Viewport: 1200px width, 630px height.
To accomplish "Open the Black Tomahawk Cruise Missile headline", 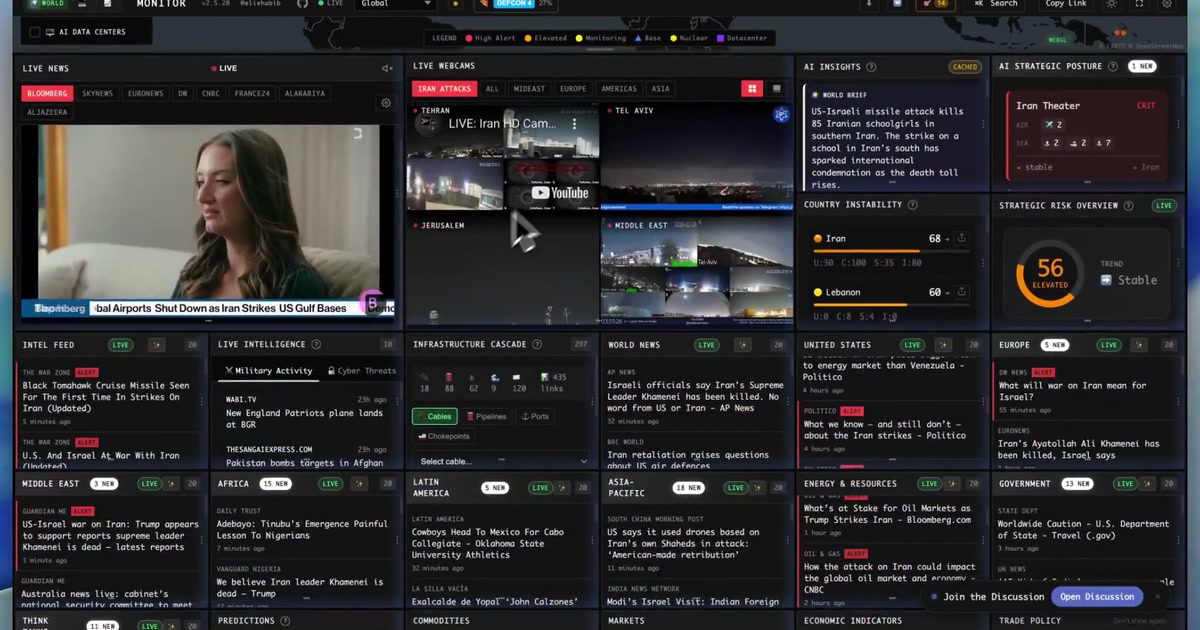I will (x=106, y=397).
